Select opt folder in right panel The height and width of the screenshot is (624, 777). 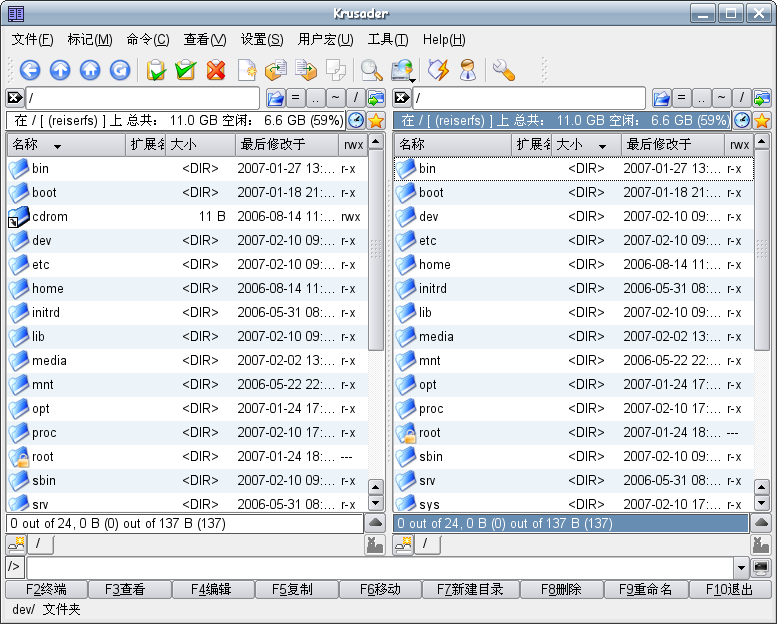573,385
